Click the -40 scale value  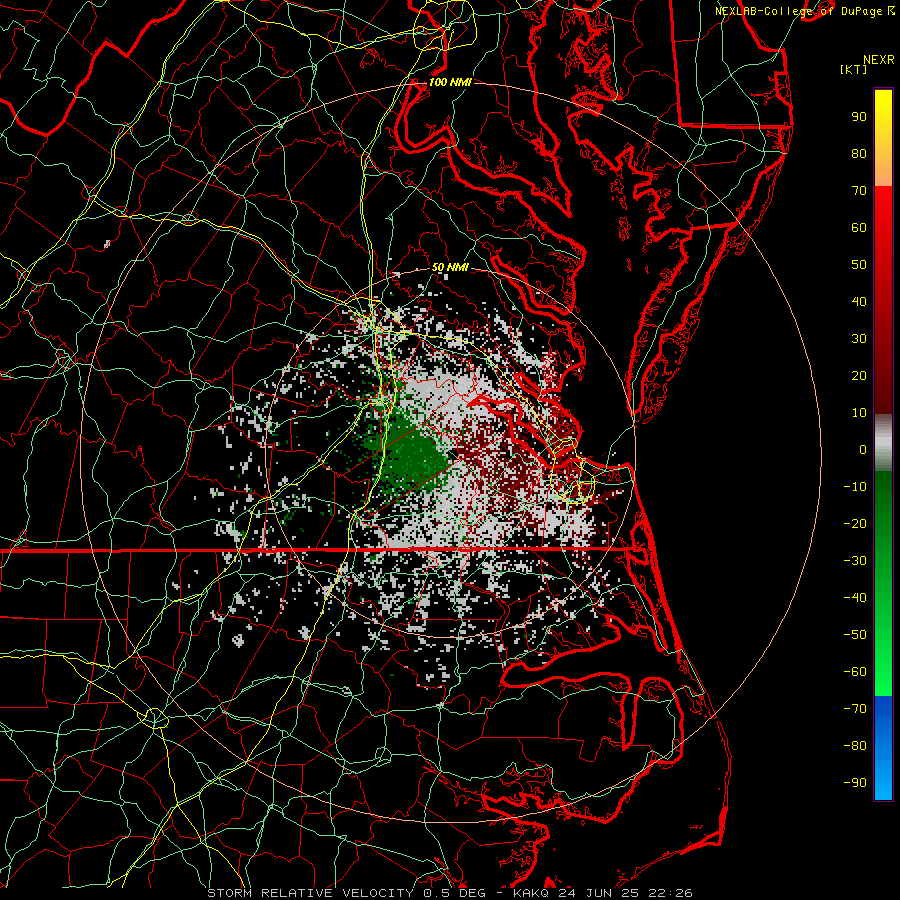855,598
